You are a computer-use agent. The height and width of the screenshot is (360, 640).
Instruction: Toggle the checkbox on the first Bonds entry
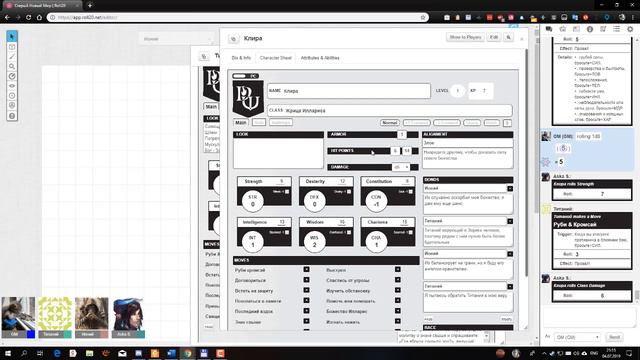coord(510,189)
